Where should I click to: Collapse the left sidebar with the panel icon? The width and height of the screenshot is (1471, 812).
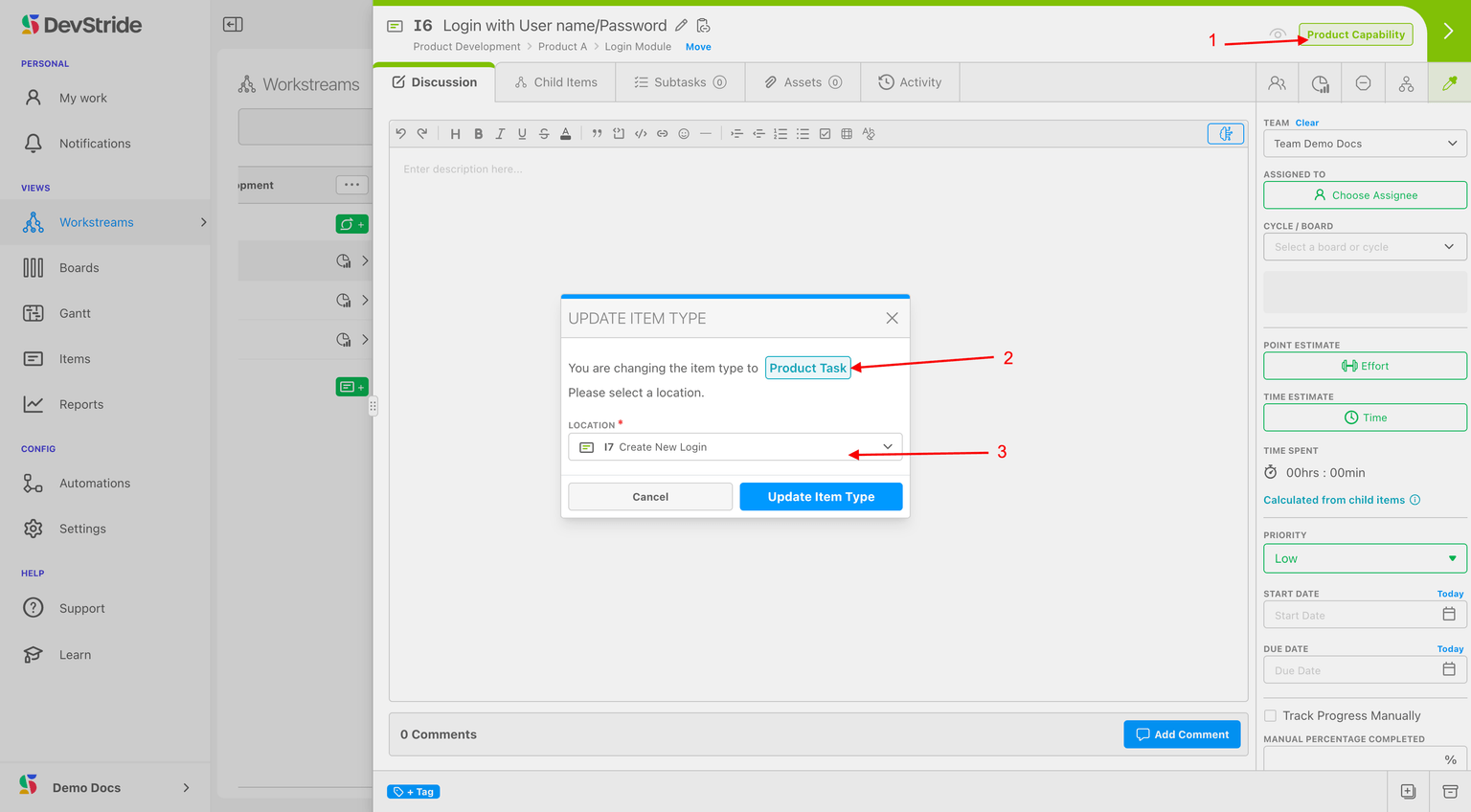[233, 25]
